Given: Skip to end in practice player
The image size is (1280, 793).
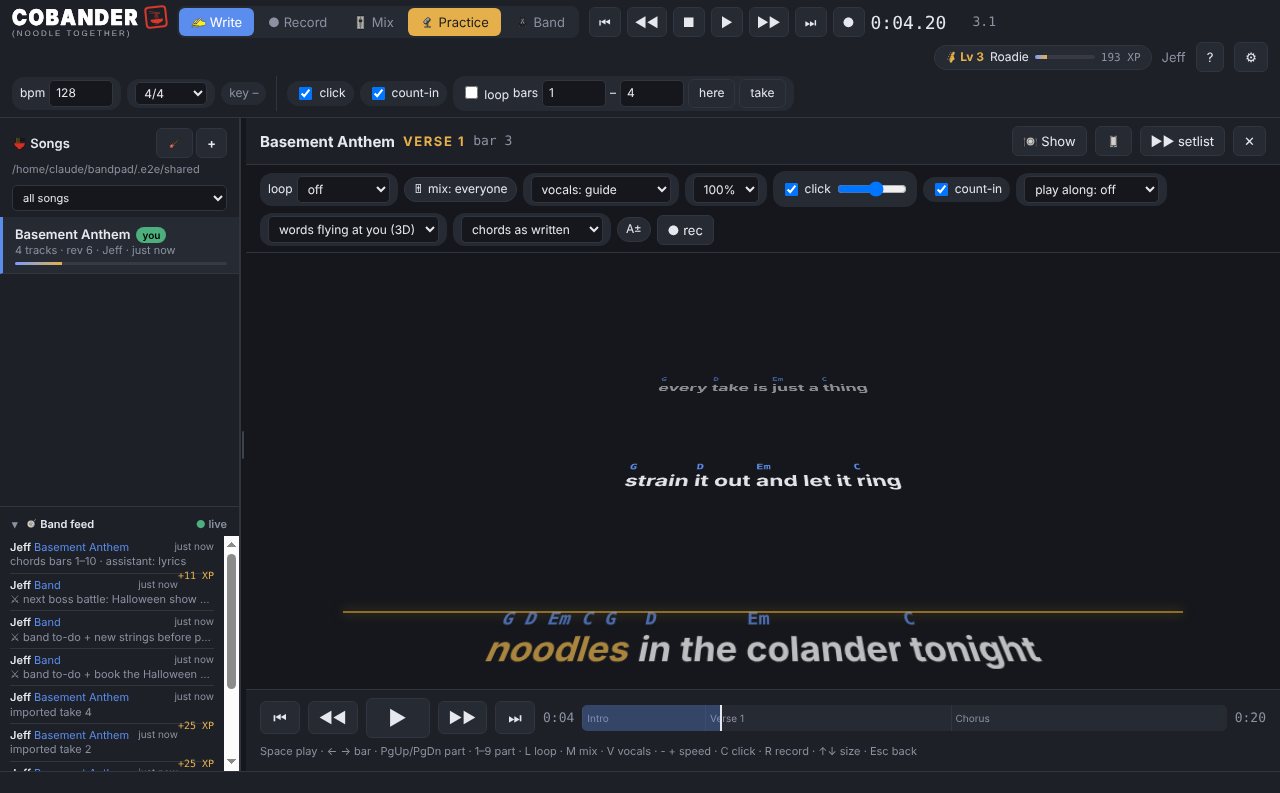Looking at the screenshot, I should (x=515, y=717).
